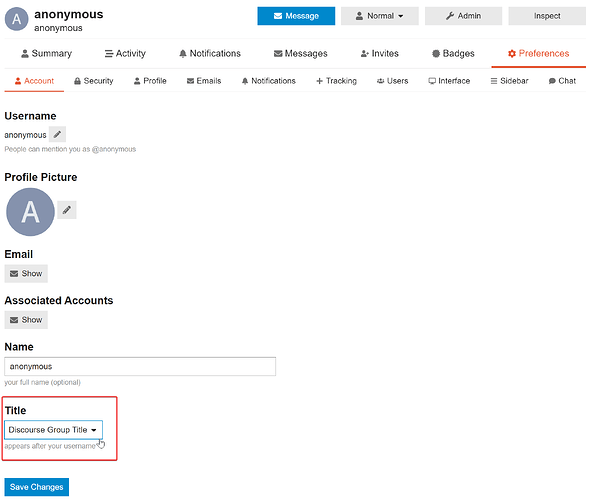This screenshot has width=602, height=500.
Task: Click the bell icon on top Notifications tab
Action: tap(183, 54)
